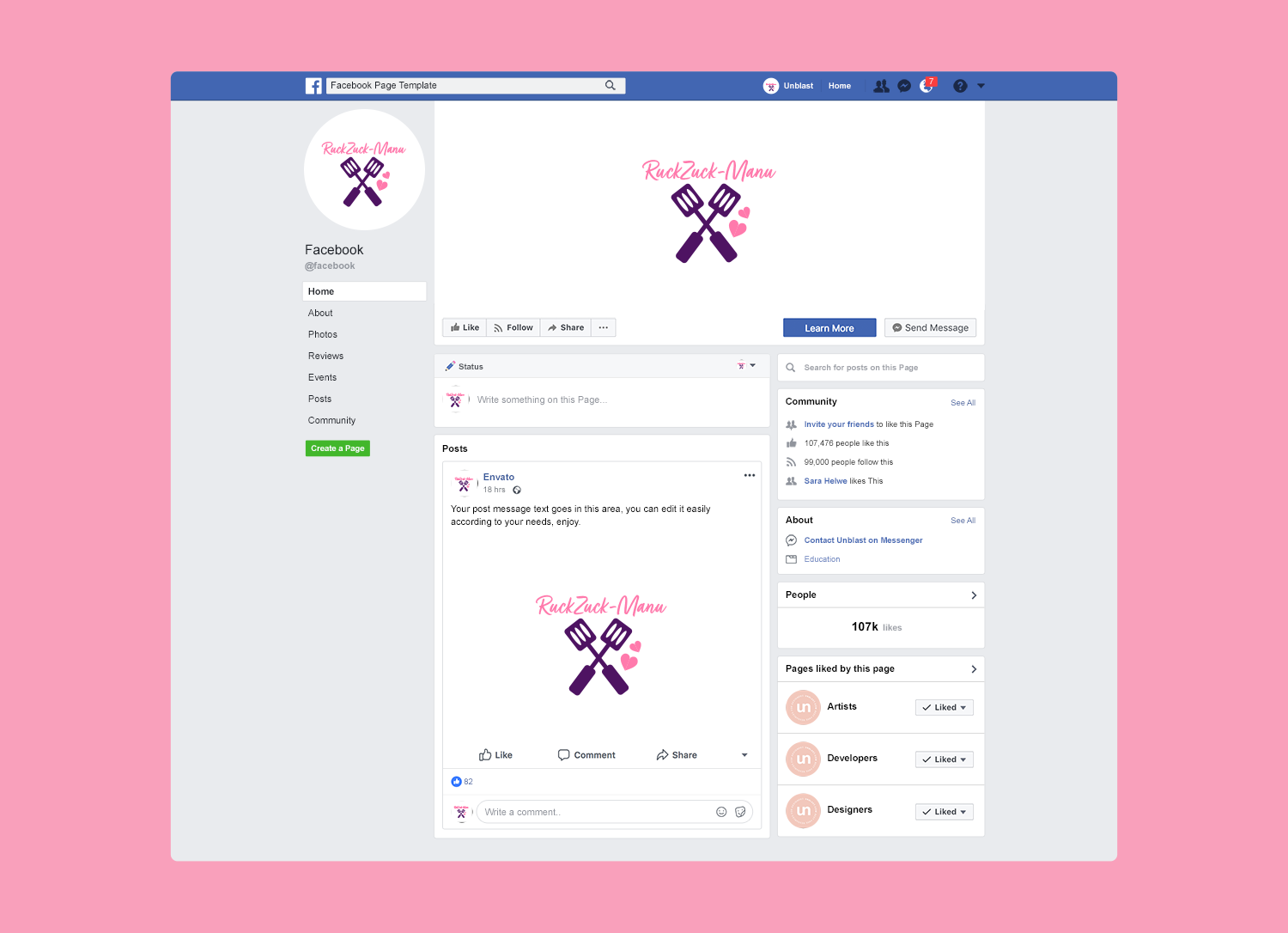The height and width of the screenshot is (933, 1288).
Task: Click the search magnifier in top bar
Action: [611, 85]
